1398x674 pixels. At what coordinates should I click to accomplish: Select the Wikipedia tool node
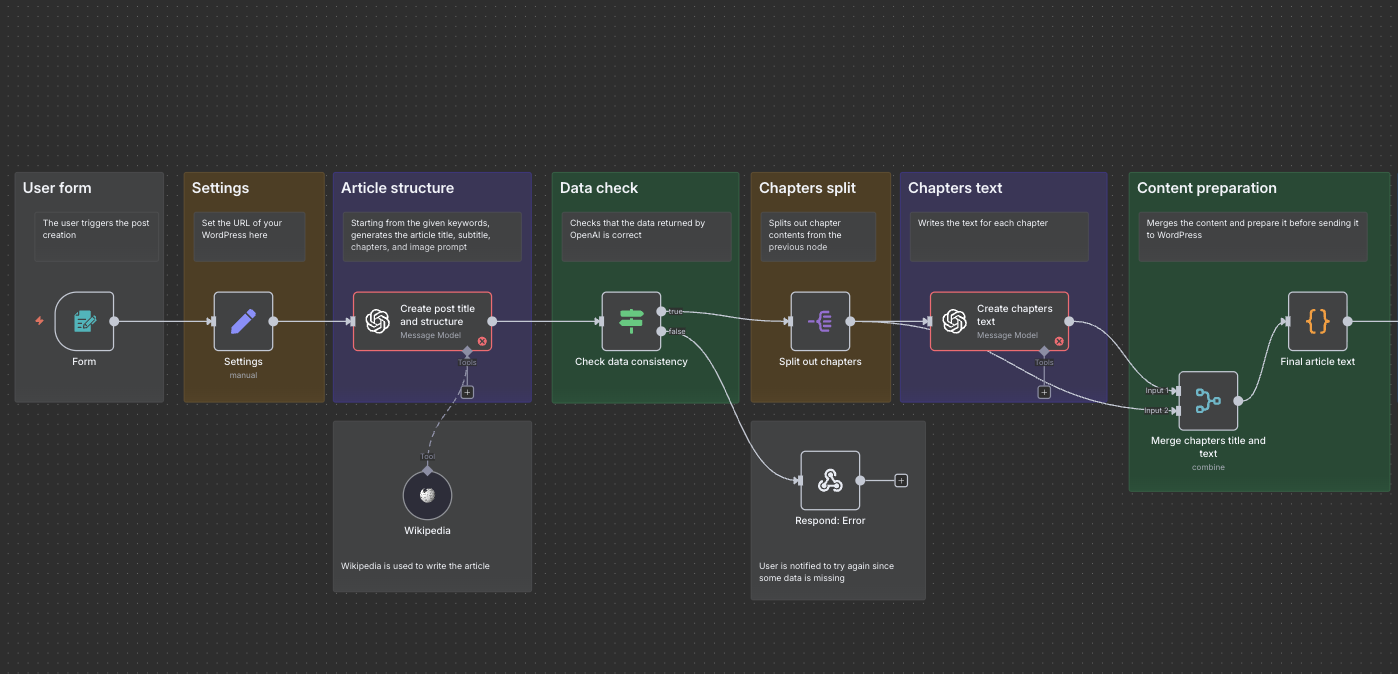(x=427, y=496)
